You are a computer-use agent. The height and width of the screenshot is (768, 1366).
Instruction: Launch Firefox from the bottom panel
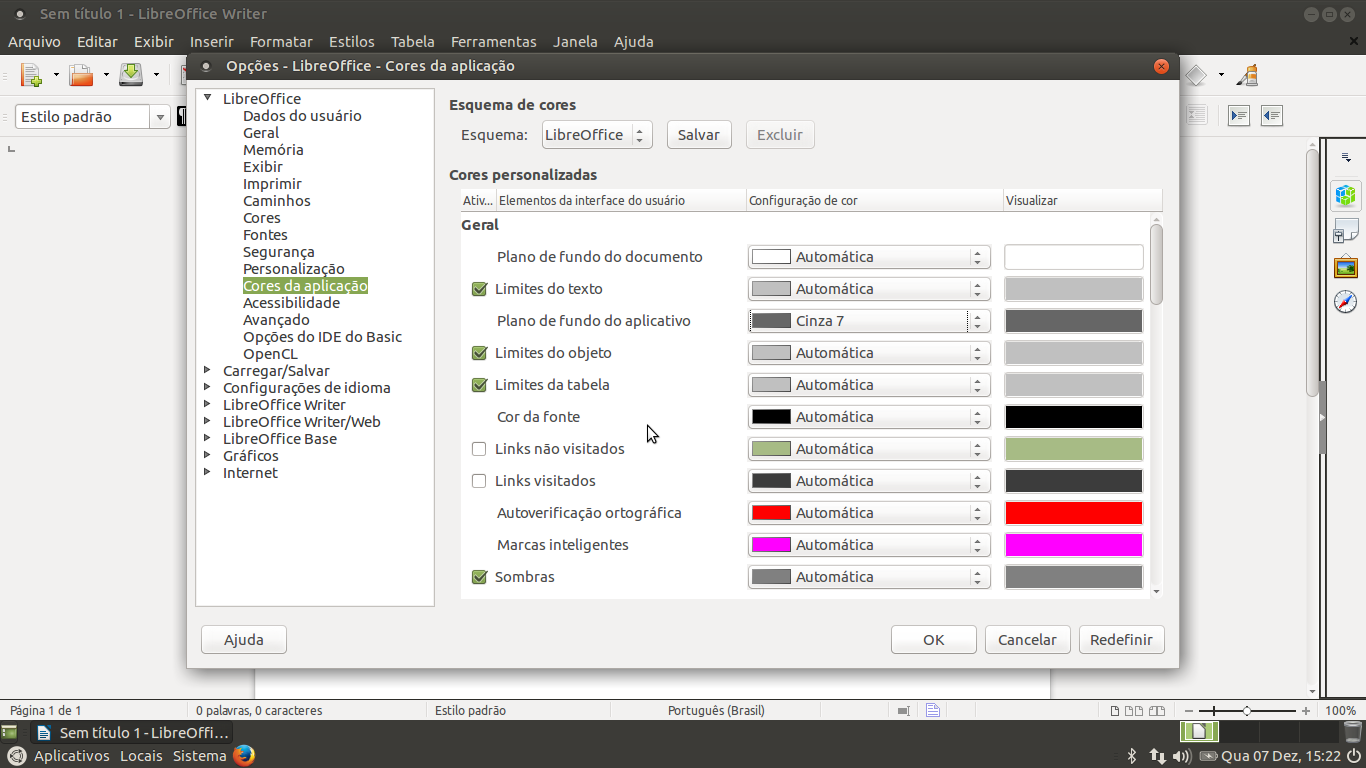click(244, 755)
